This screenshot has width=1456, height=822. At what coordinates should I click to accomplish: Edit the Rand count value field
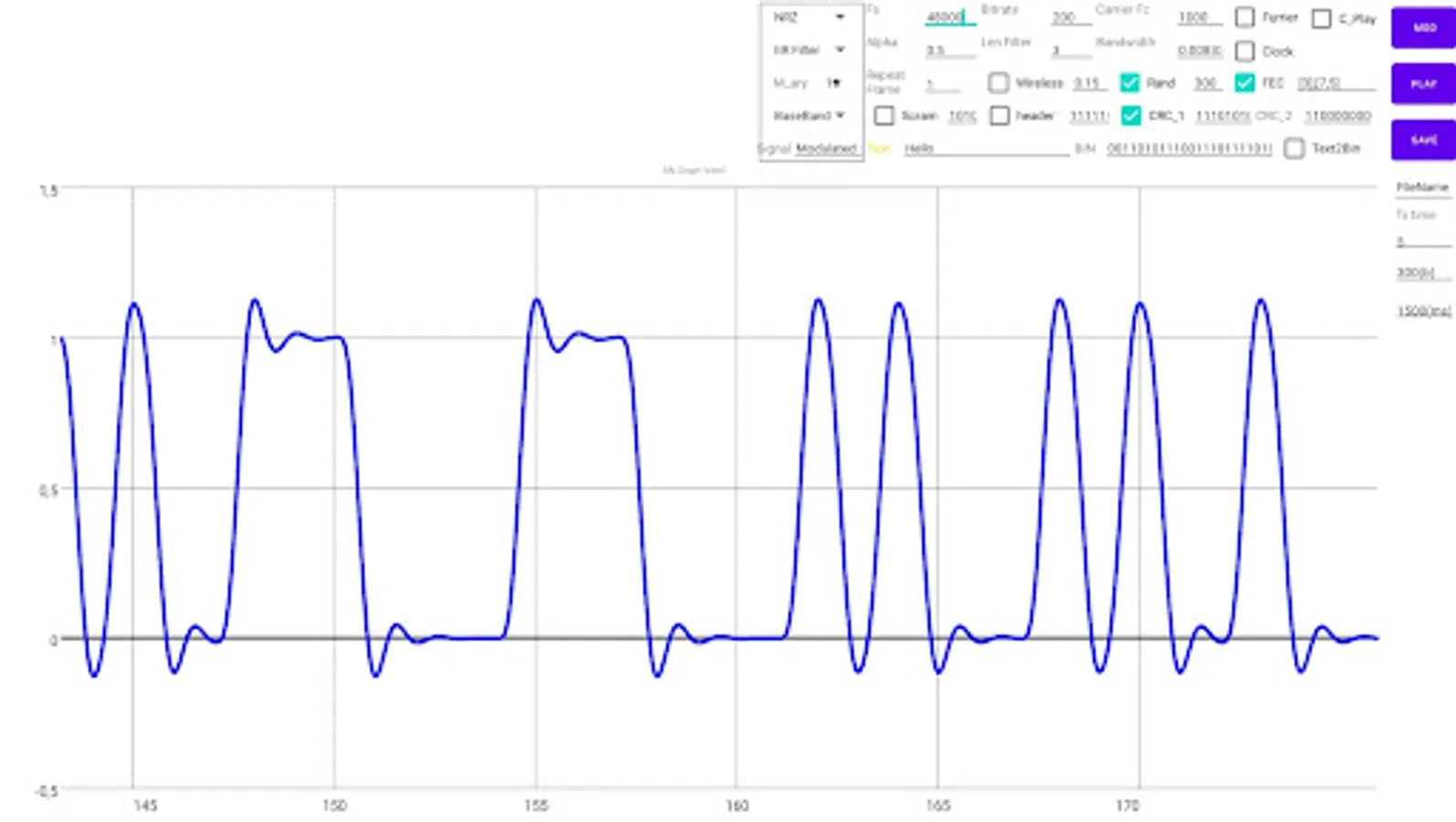coord(1207,83)
